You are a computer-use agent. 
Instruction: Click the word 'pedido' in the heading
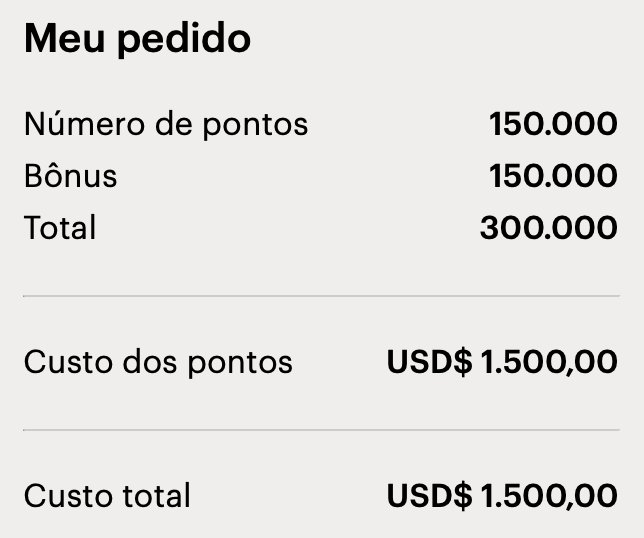[x=184, y=39]
